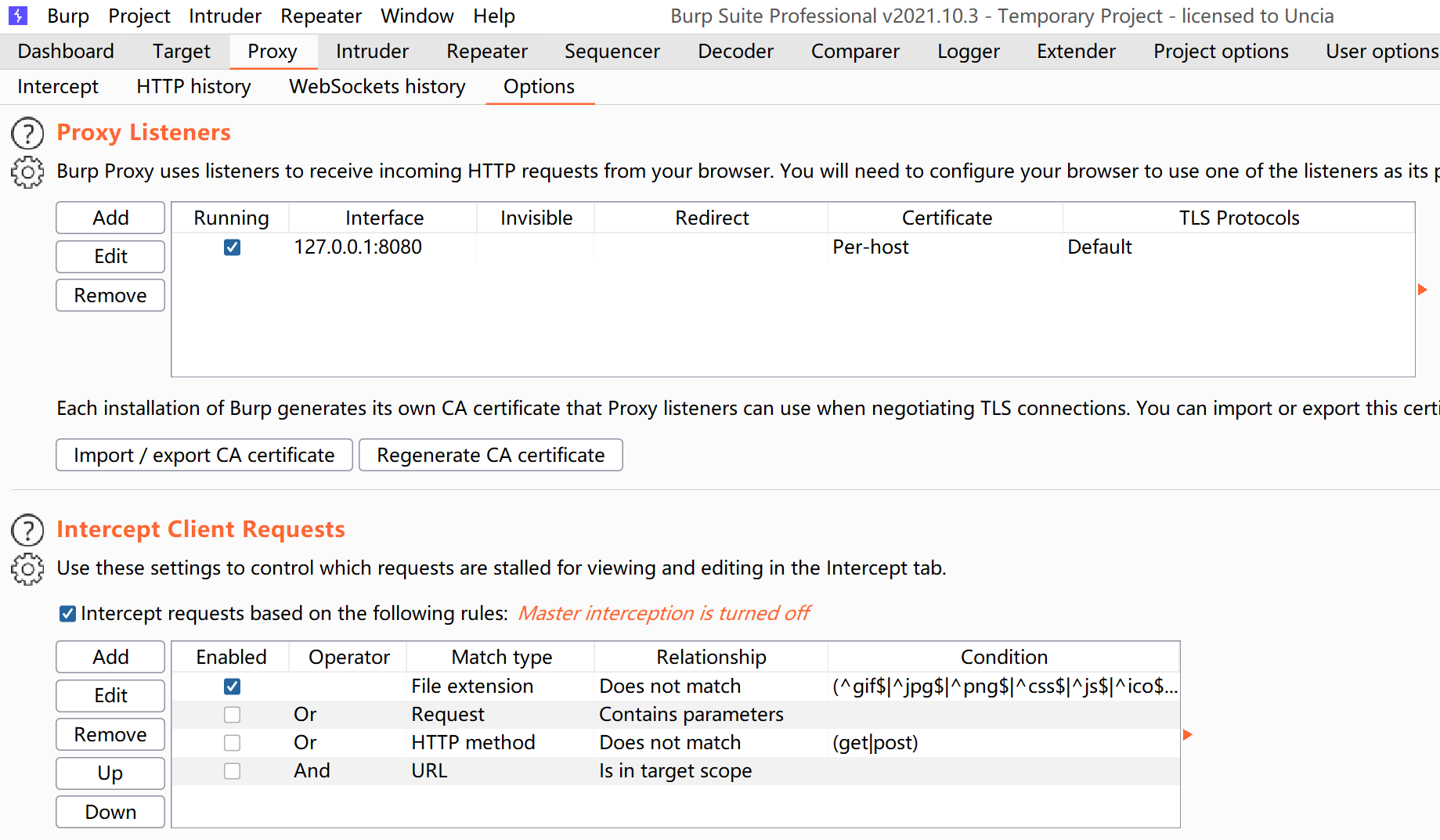Click the Running column header
1440x840 pixels.
pos(231,218)
